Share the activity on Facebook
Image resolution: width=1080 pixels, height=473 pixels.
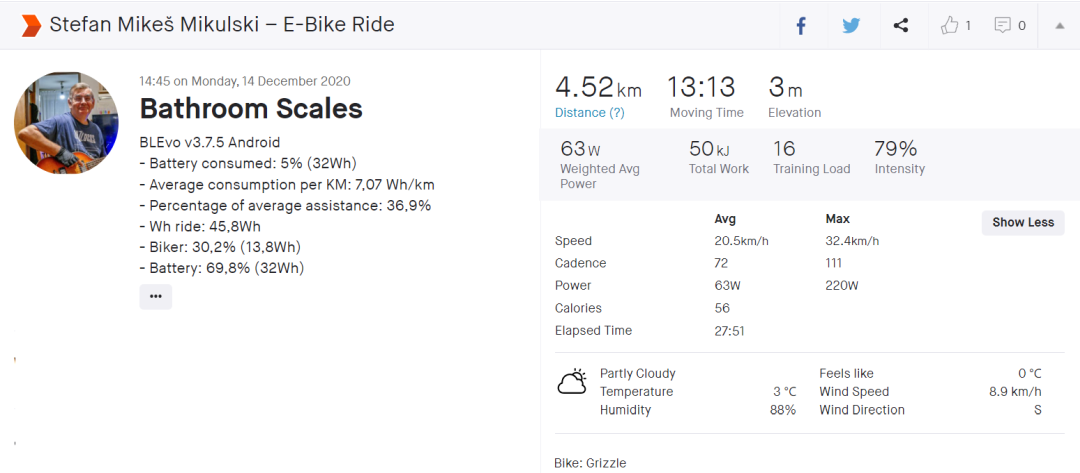coord(801,26)
